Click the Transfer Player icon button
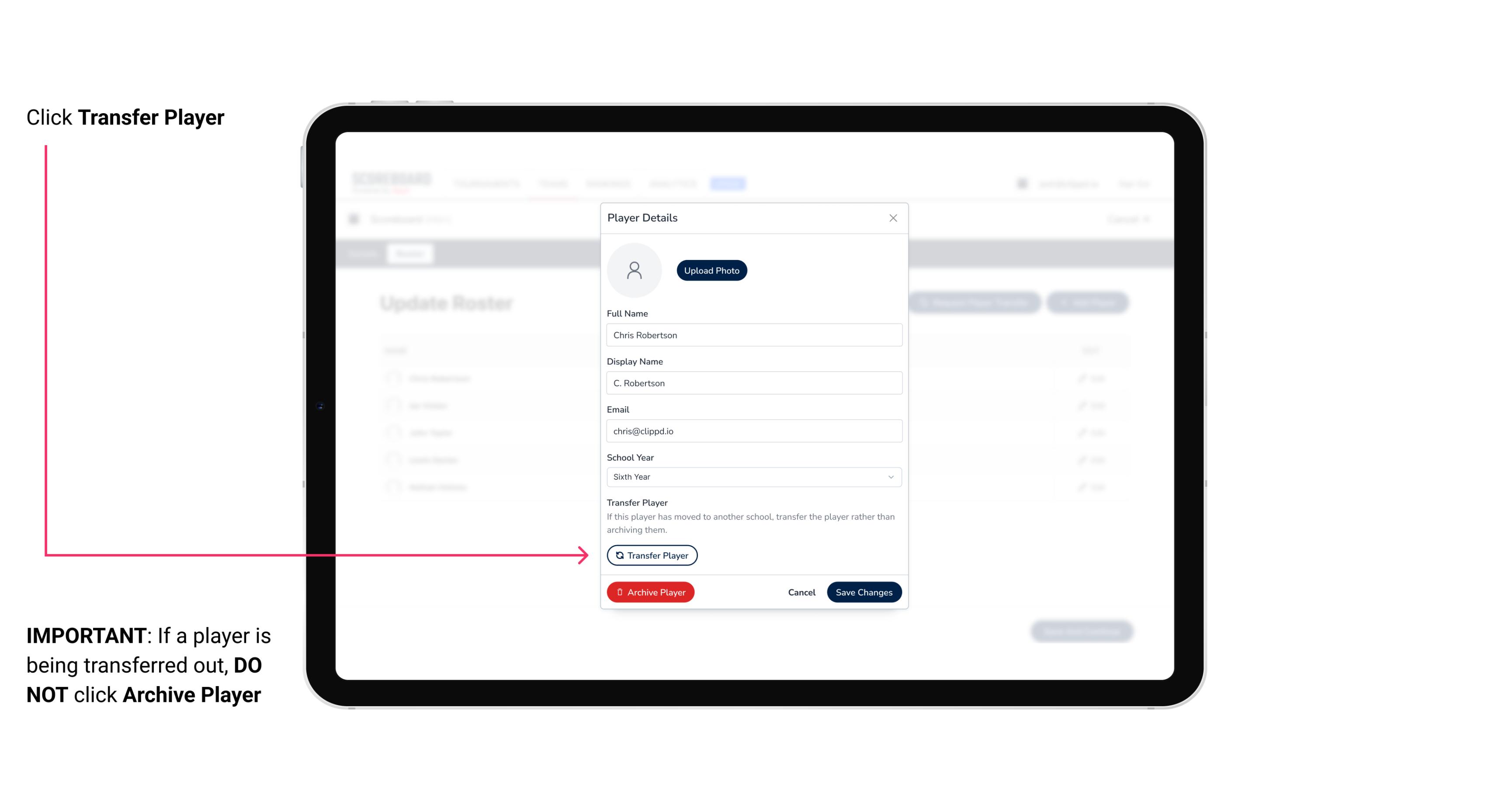 pyautogui.click(x=651, y=555)
